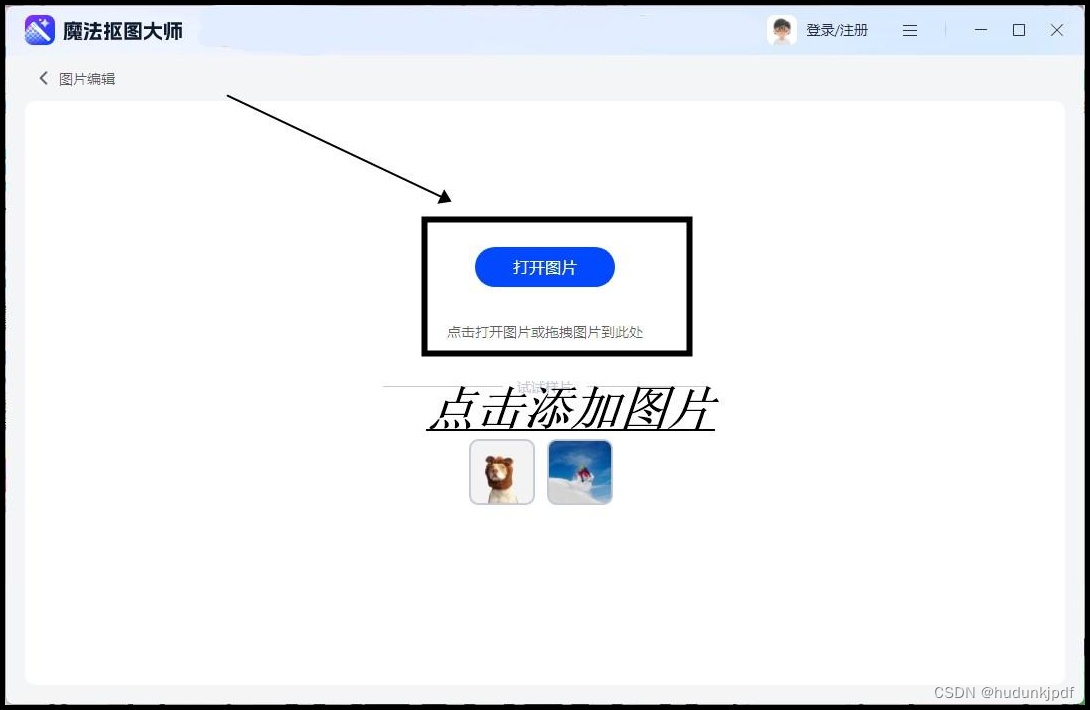
Task: Select the snowy mountain sample thumbnail
Action: click(x=580, y=471)
